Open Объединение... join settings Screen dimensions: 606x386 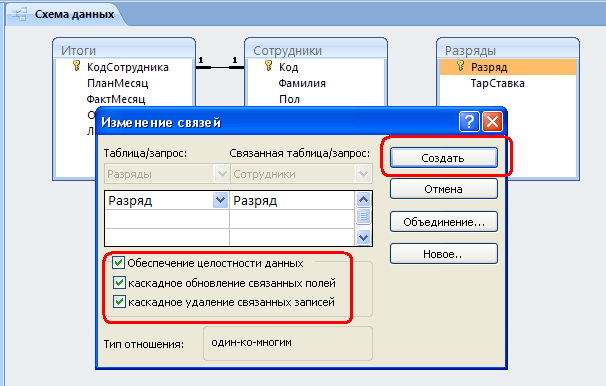coord(444,222)
